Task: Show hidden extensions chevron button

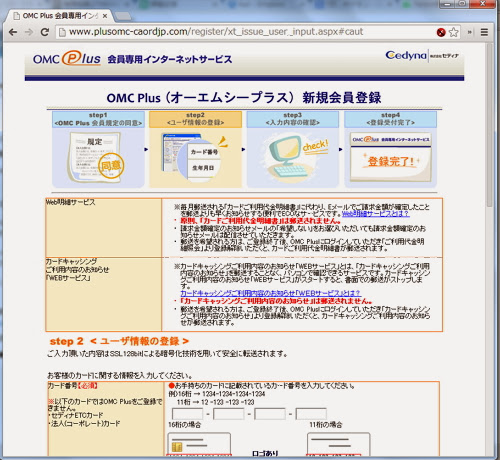Action: [x=470, y=32]
